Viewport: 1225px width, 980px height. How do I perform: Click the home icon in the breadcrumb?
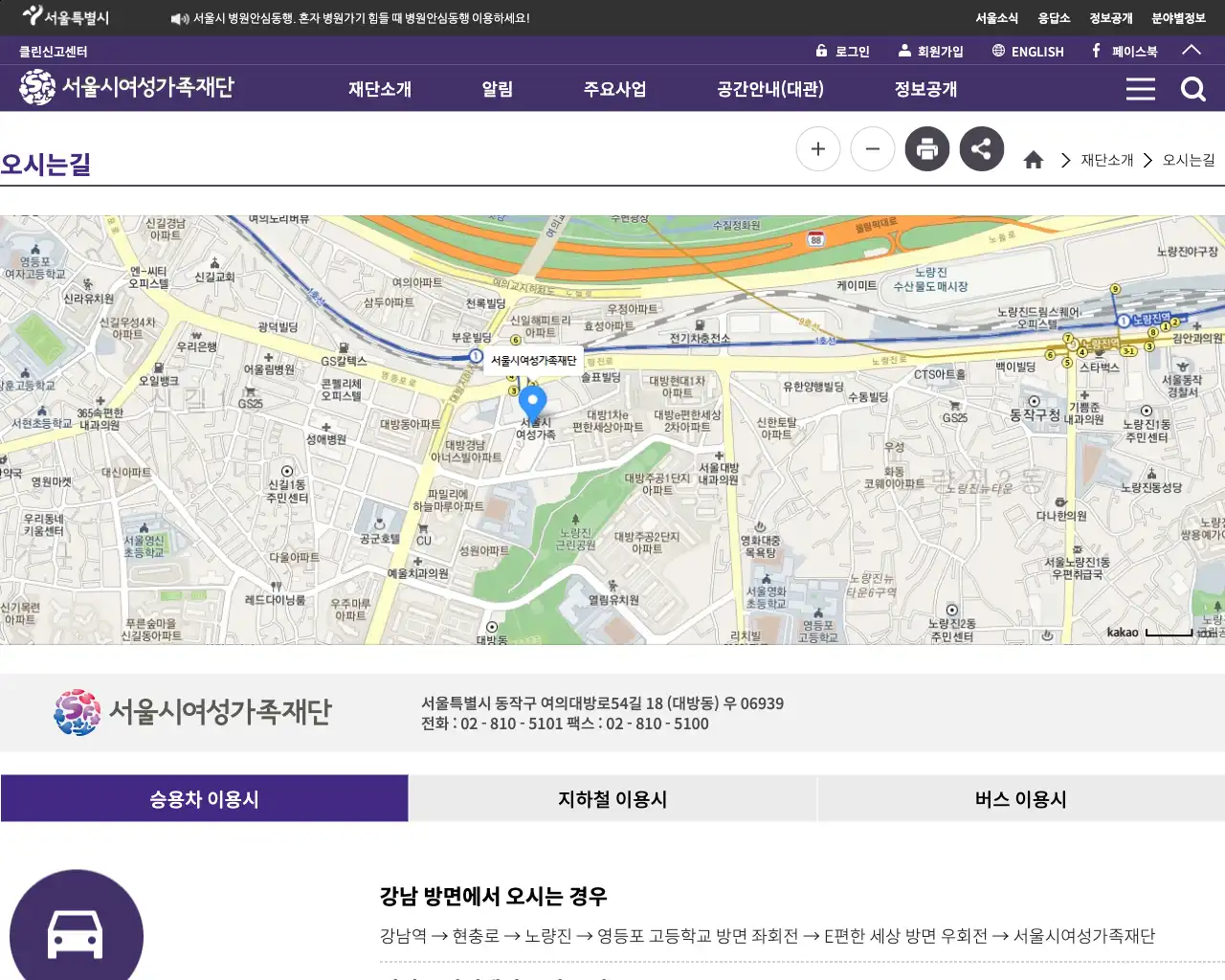[1034, 160]
